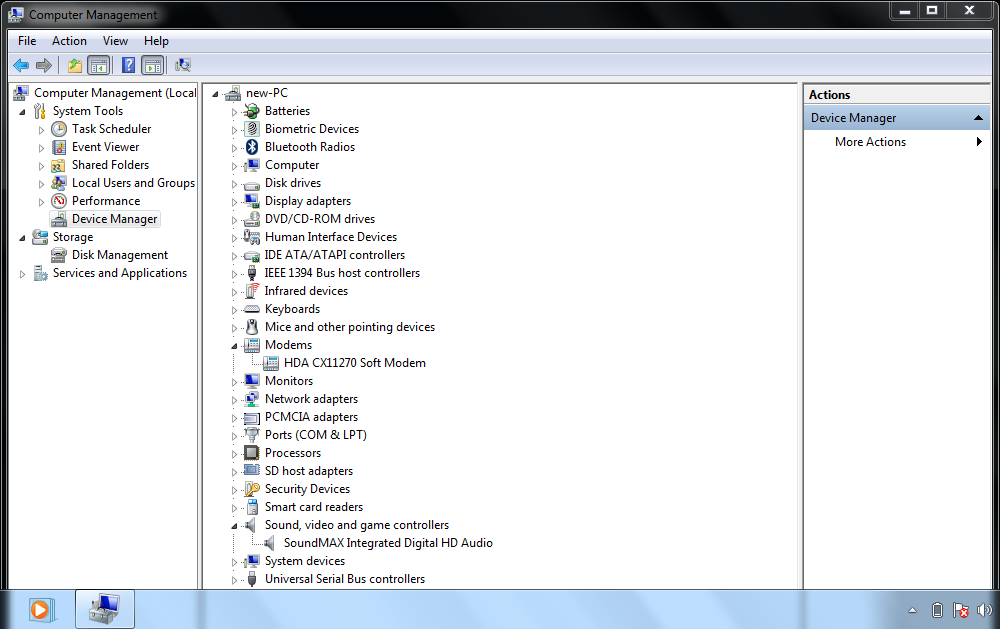Click Scan for hardware changes toolbar icon
The image size is (1000, 629).
(183, 65)
